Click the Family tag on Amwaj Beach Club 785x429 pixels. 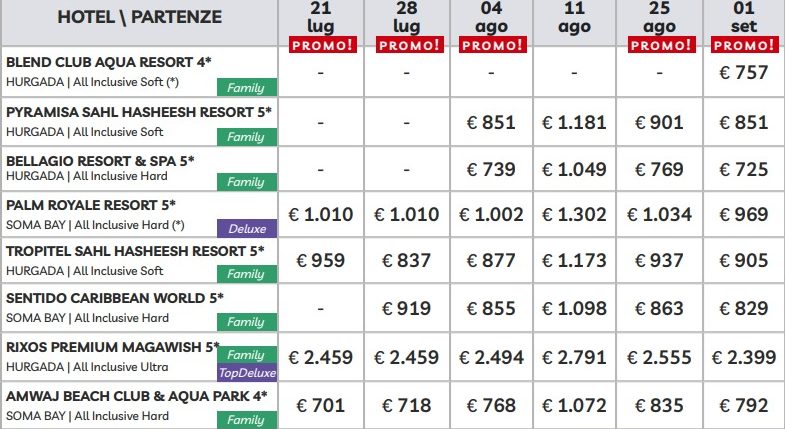[247, 419]
